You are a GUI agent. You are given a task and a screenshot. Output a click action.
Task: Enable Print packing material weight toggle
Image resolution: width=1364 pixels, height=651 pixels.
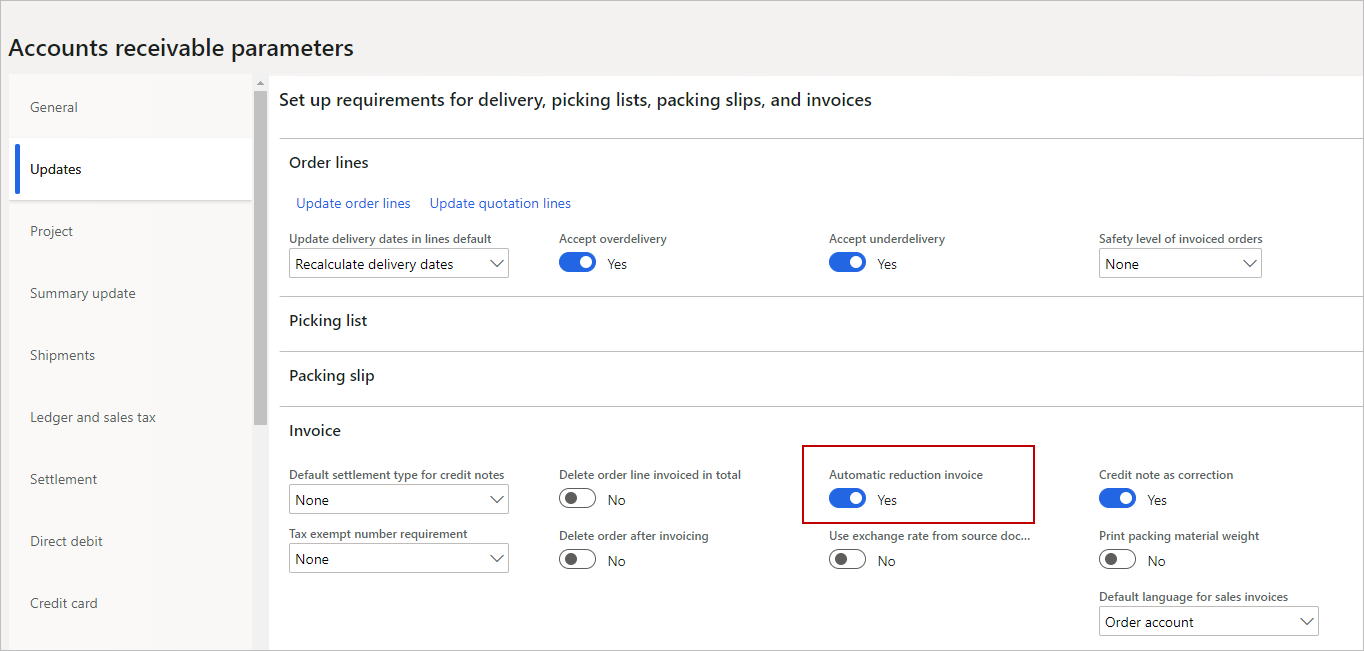[1117, 560]
